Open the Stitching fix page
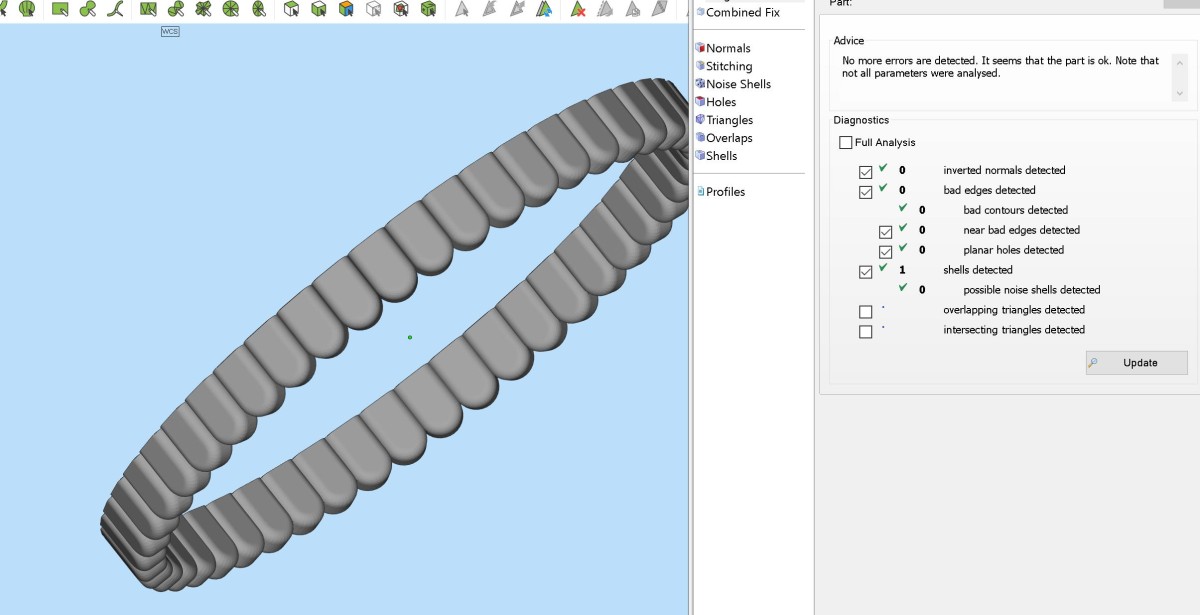The width and height of the screenshot is (1200, 615). (x=728, y=66)
